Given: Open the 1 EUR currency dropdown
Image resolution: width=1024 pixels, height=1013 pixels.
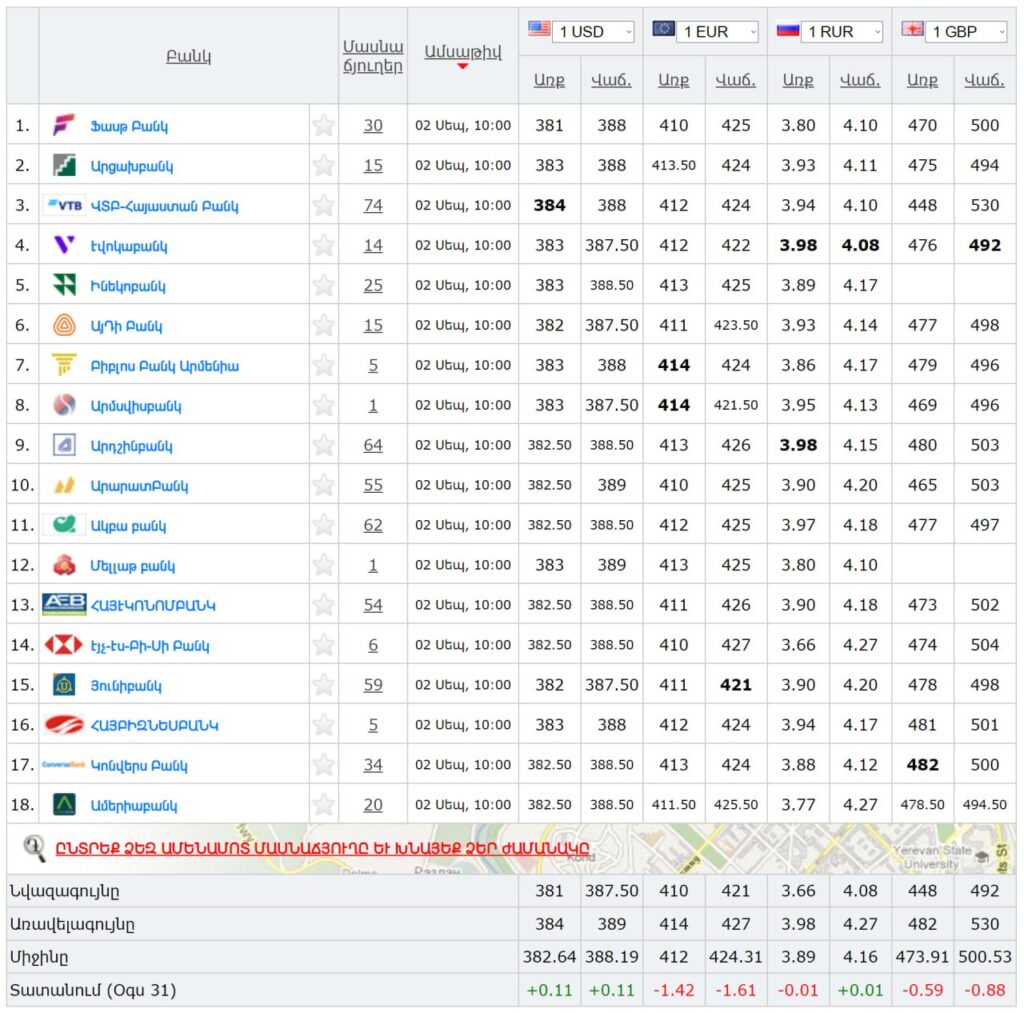Looking at the screenshot, I should (x=718, y=32).
